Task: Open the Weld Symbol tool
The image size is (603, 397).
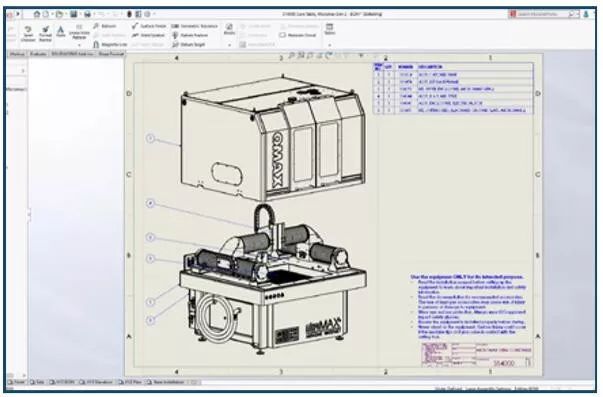Action: point(148,35)
